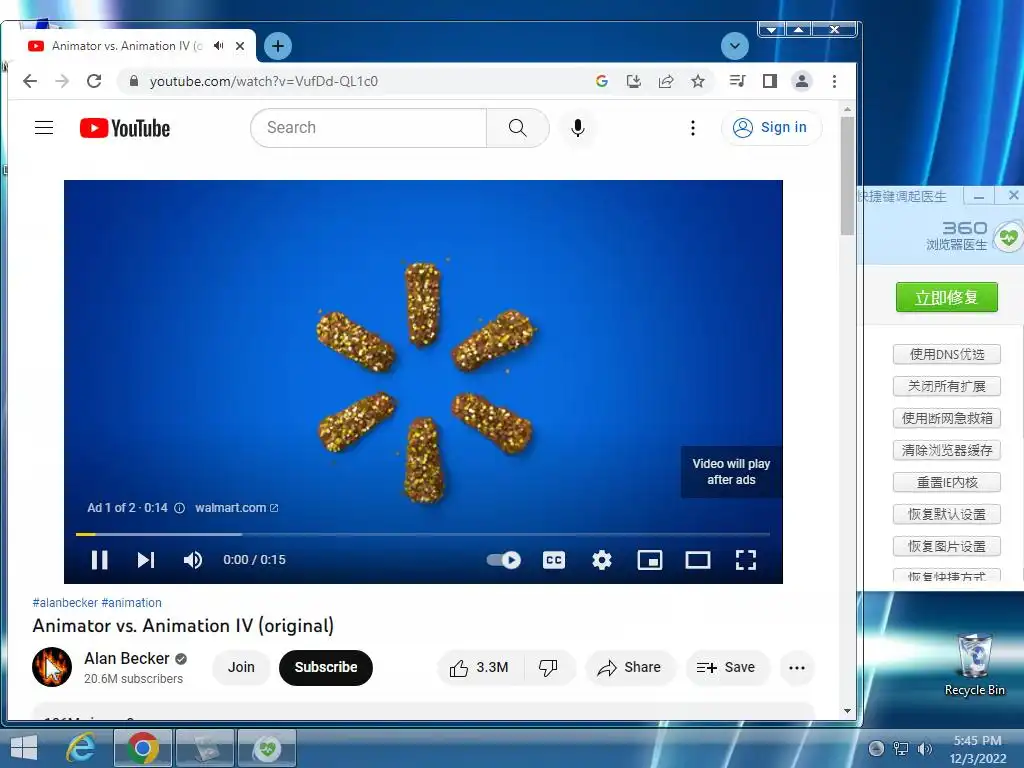The height and width of the screenshot is (768, 1024).
Task: Open video settings gear icon
Action: click(601, 560)
